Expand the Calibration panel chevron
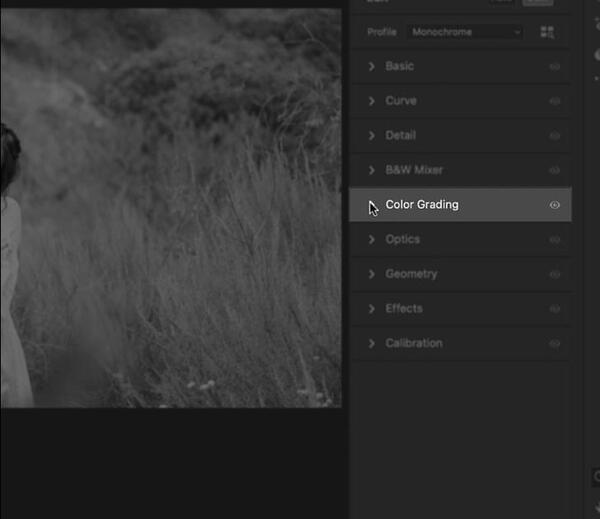Image resolution: width=600 pixels, height=519 pixels. (372, 343)
